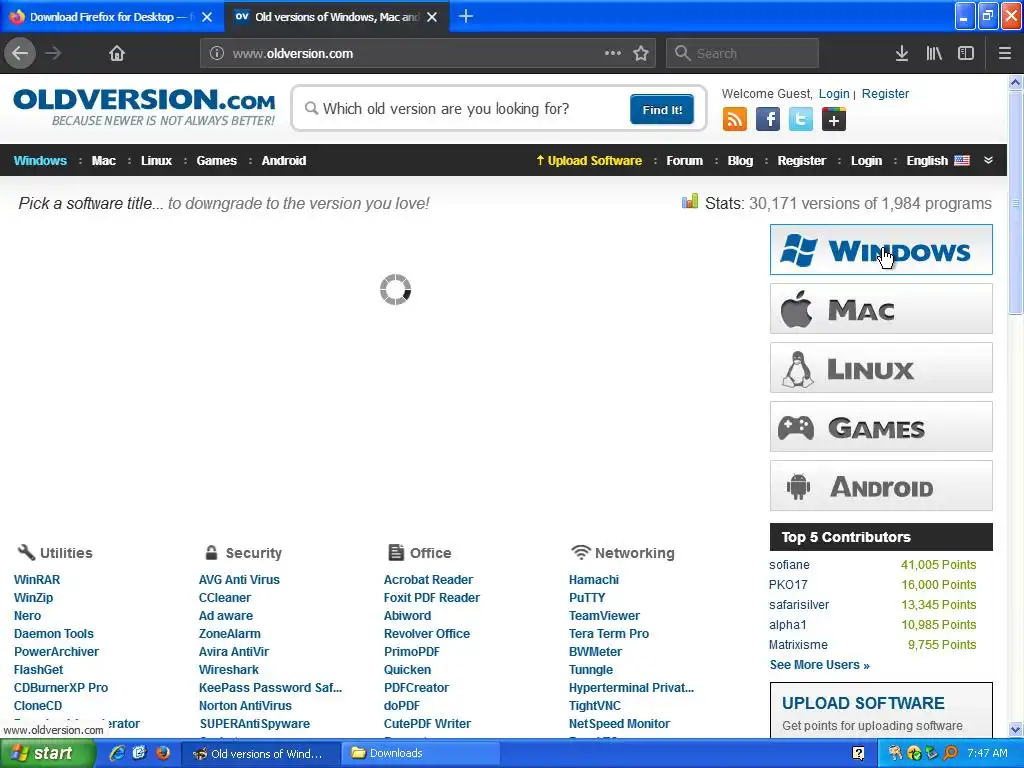
Task: Open the TeamViewer link
Action: click(x=604, y=615)
